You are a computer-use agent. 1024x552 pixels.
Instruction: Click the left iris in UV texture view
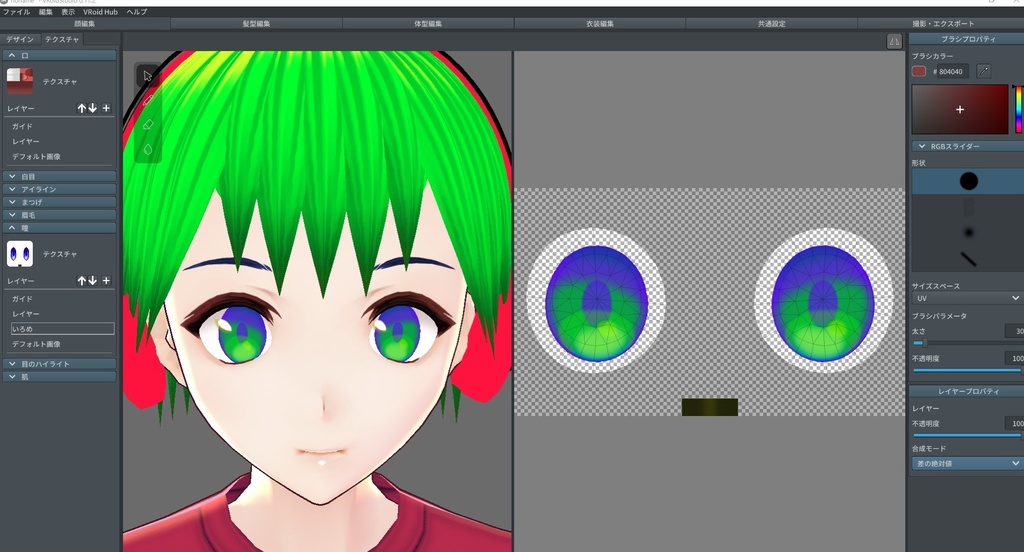point(596,303)
